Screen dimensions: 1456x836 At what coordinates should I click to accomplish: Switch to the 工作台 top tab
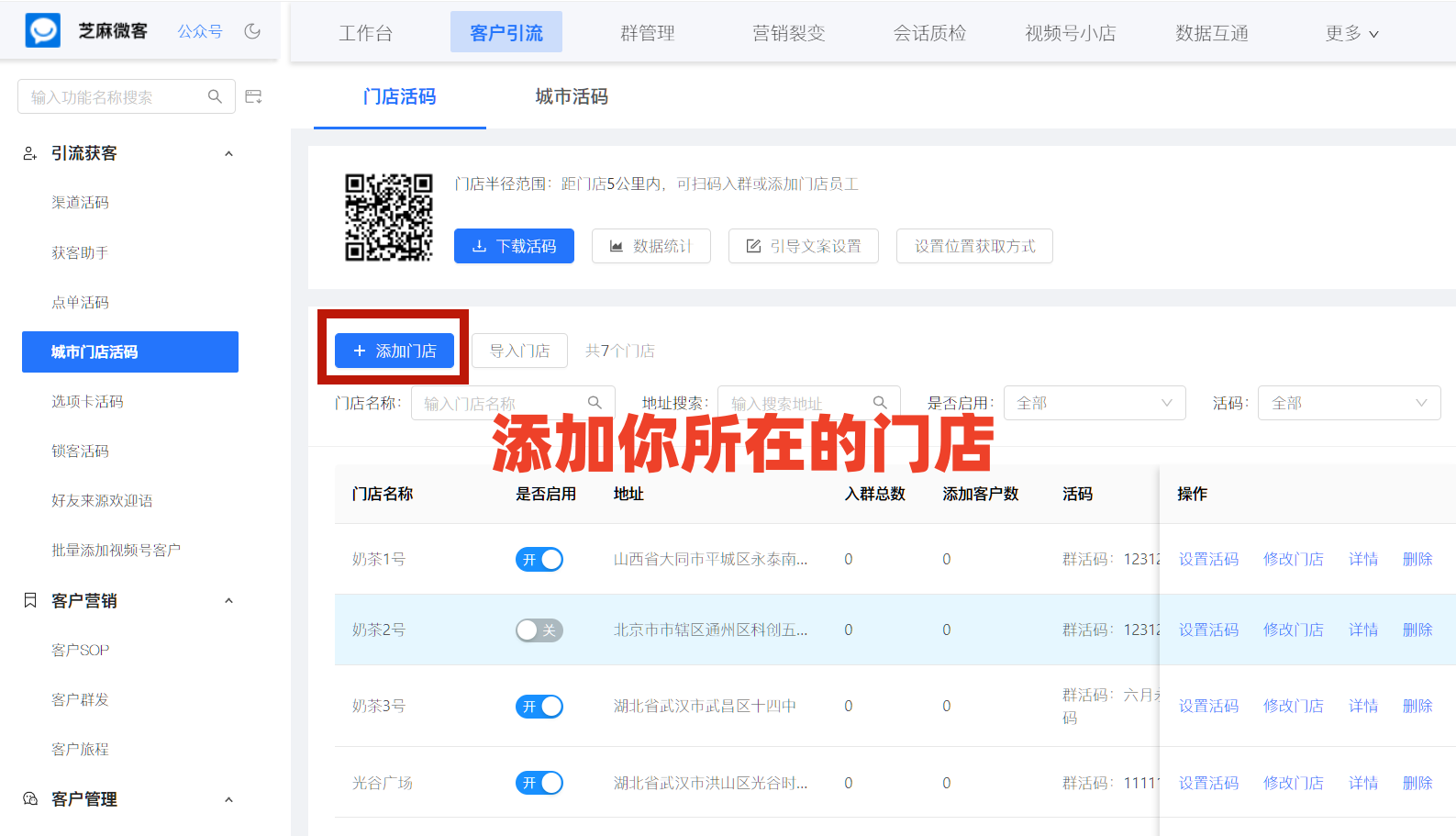(x=366, y=33)
